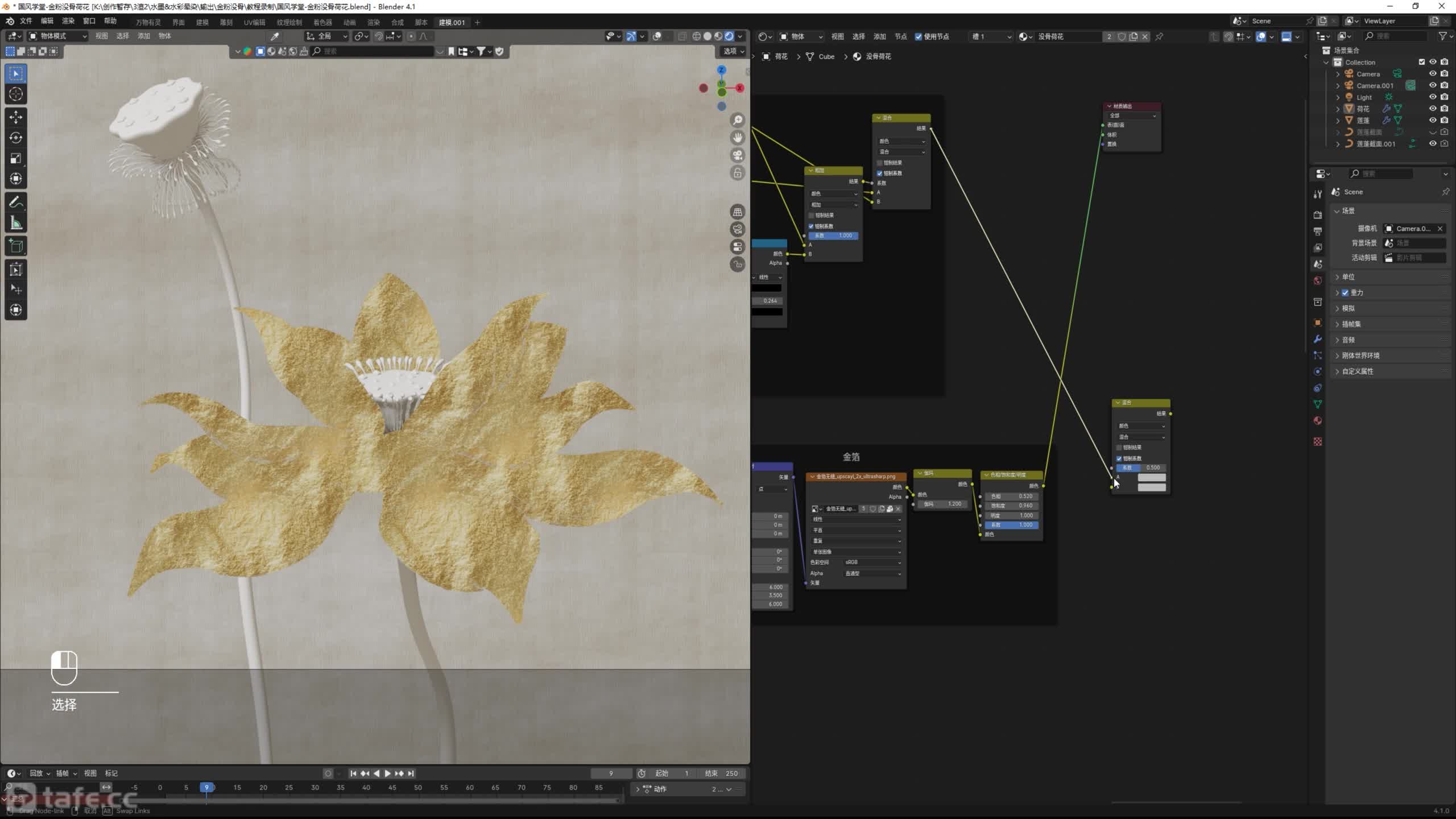Adjust the 0.500 factor slider on mix node
This screenshot has width=1456, height=819.
click(x=1140, y=468)
